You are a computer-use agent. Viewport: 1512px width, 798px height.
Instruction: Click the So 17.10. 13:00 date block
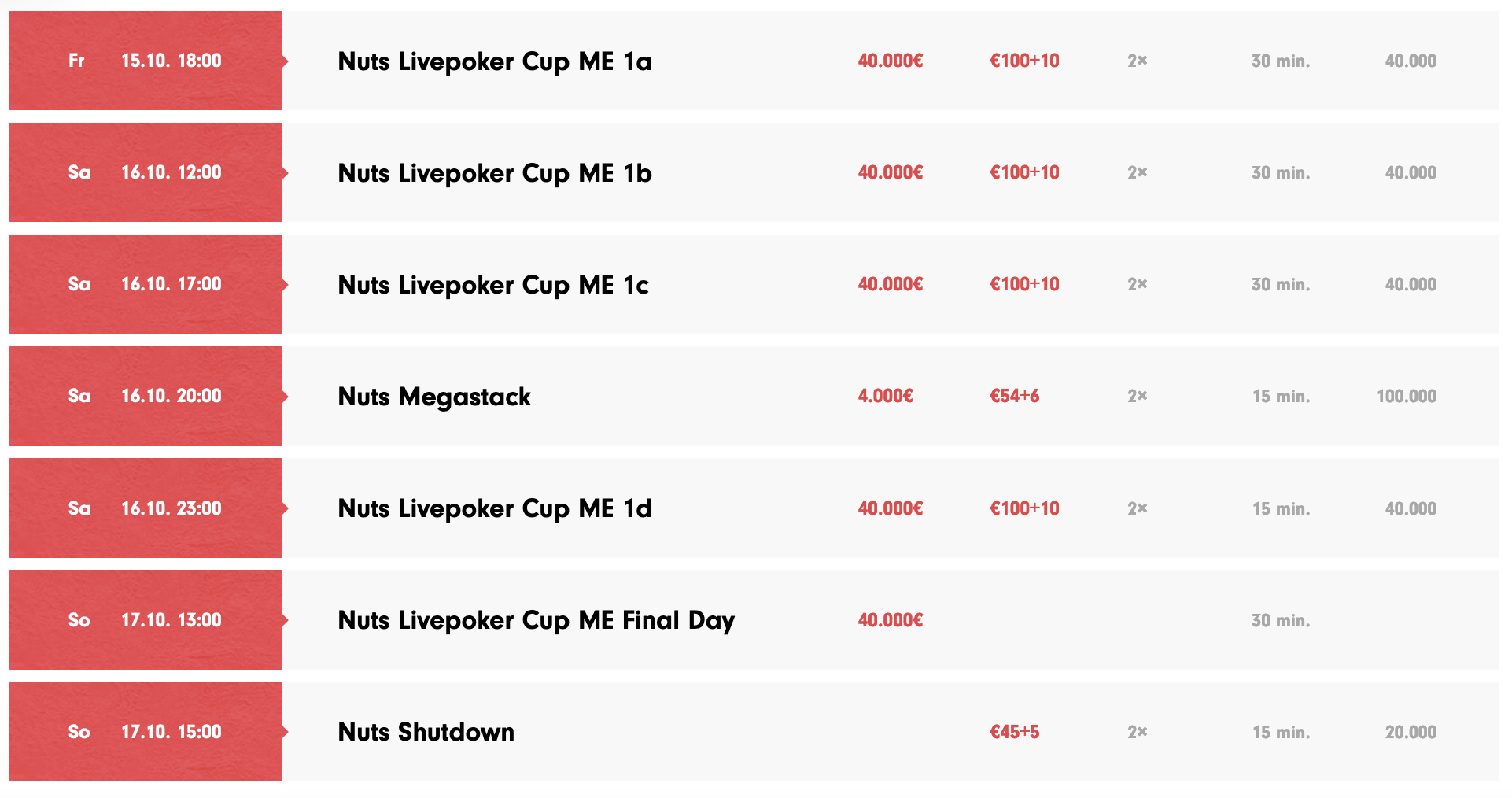point(145,620)
